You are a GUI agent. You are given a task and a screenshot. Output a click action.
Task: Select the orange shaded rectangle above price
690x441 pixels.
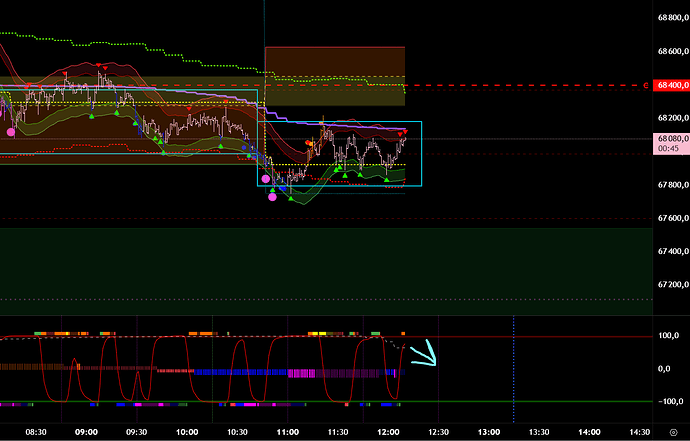[x=334, y=75]
